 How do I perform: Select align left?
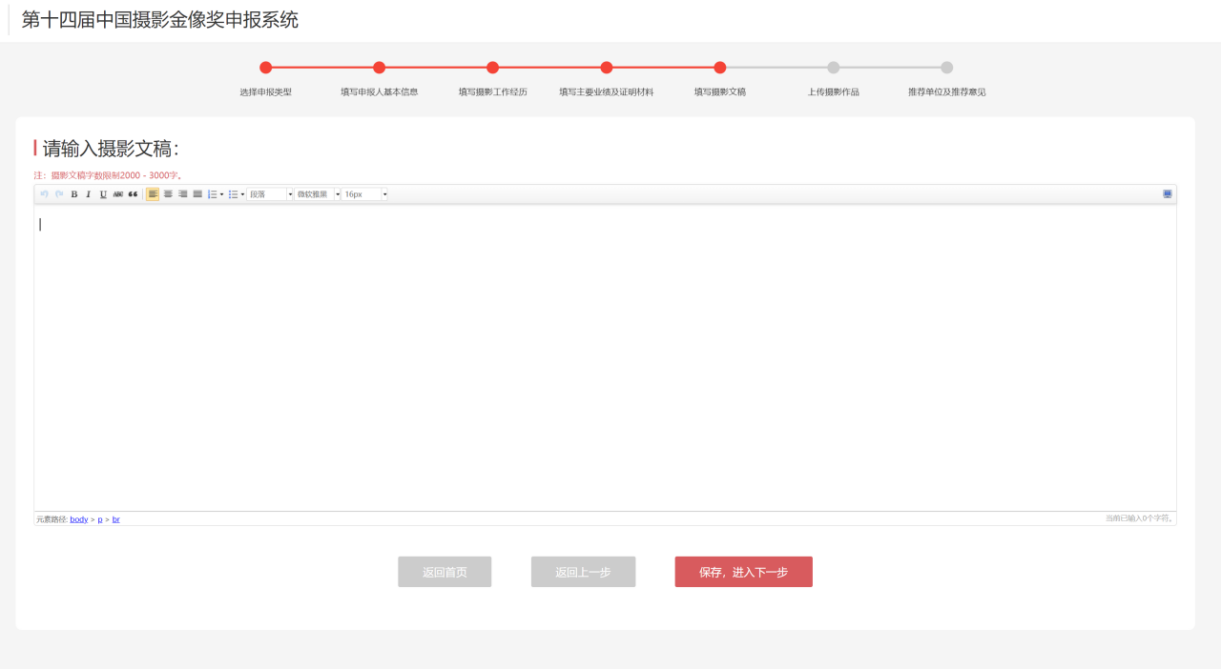(153, 194)
